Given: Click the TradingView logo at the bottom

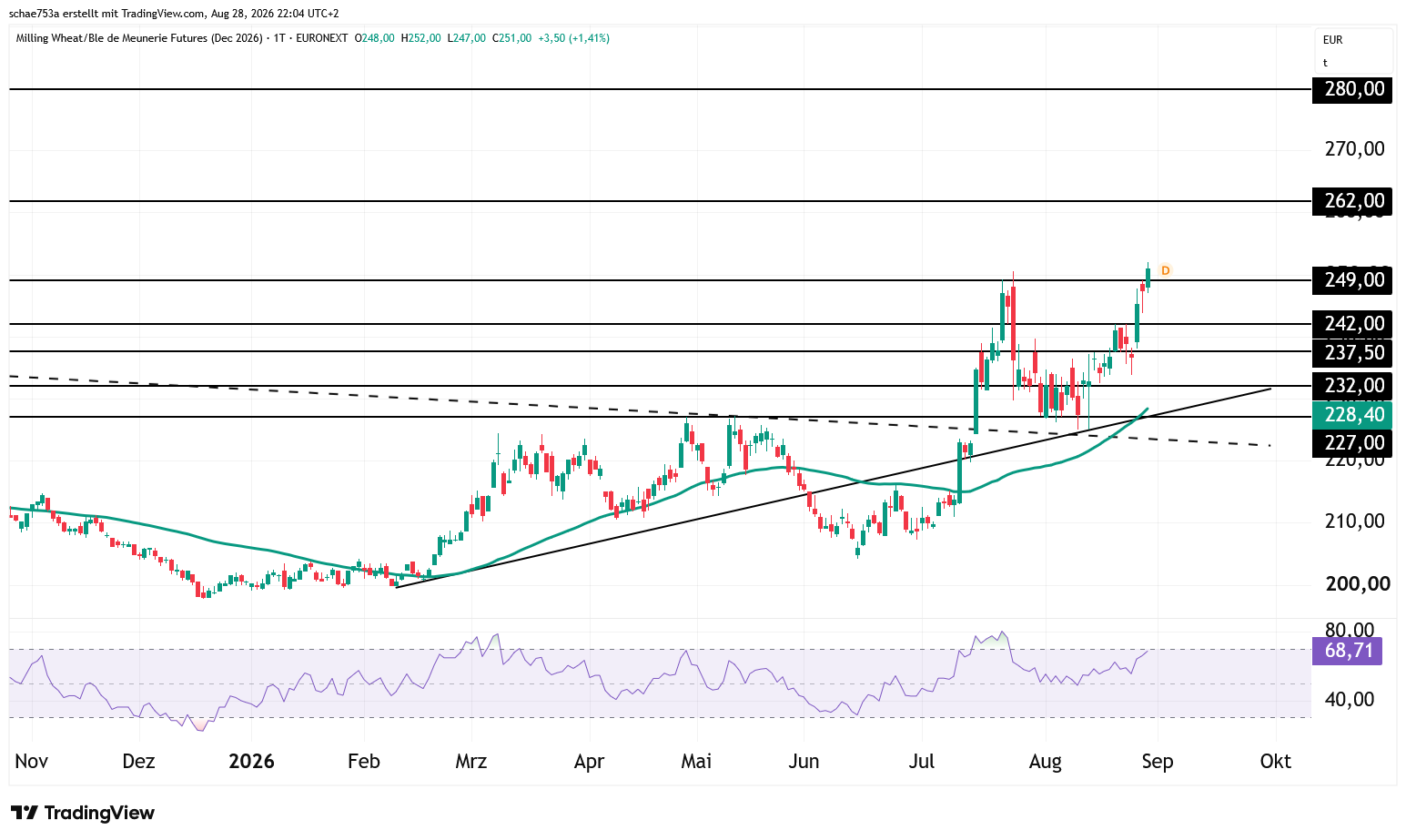Looking at the screenshot, I should 83,813.
